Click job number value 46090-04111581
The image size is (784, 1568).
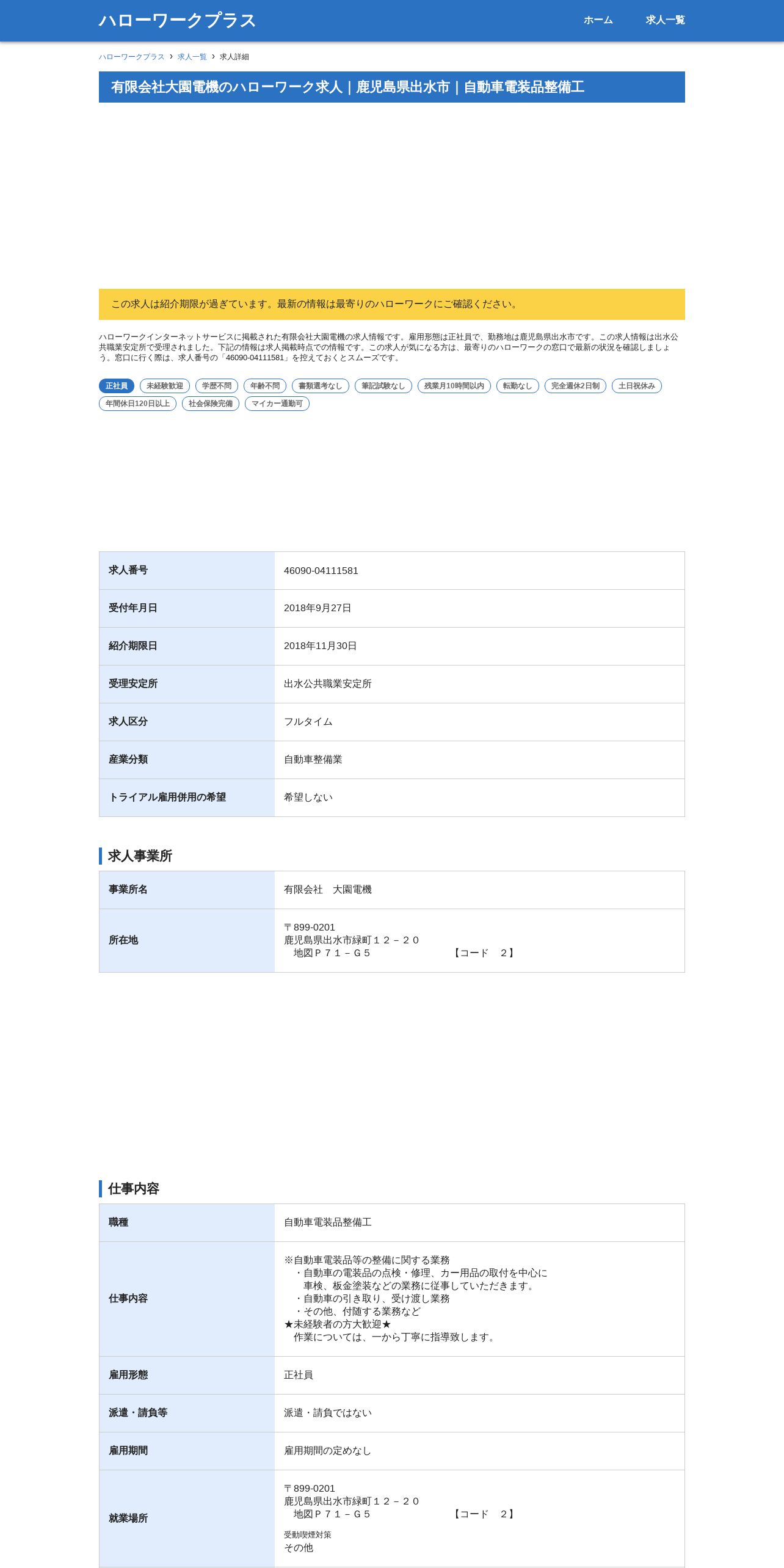tap(321, 571)
